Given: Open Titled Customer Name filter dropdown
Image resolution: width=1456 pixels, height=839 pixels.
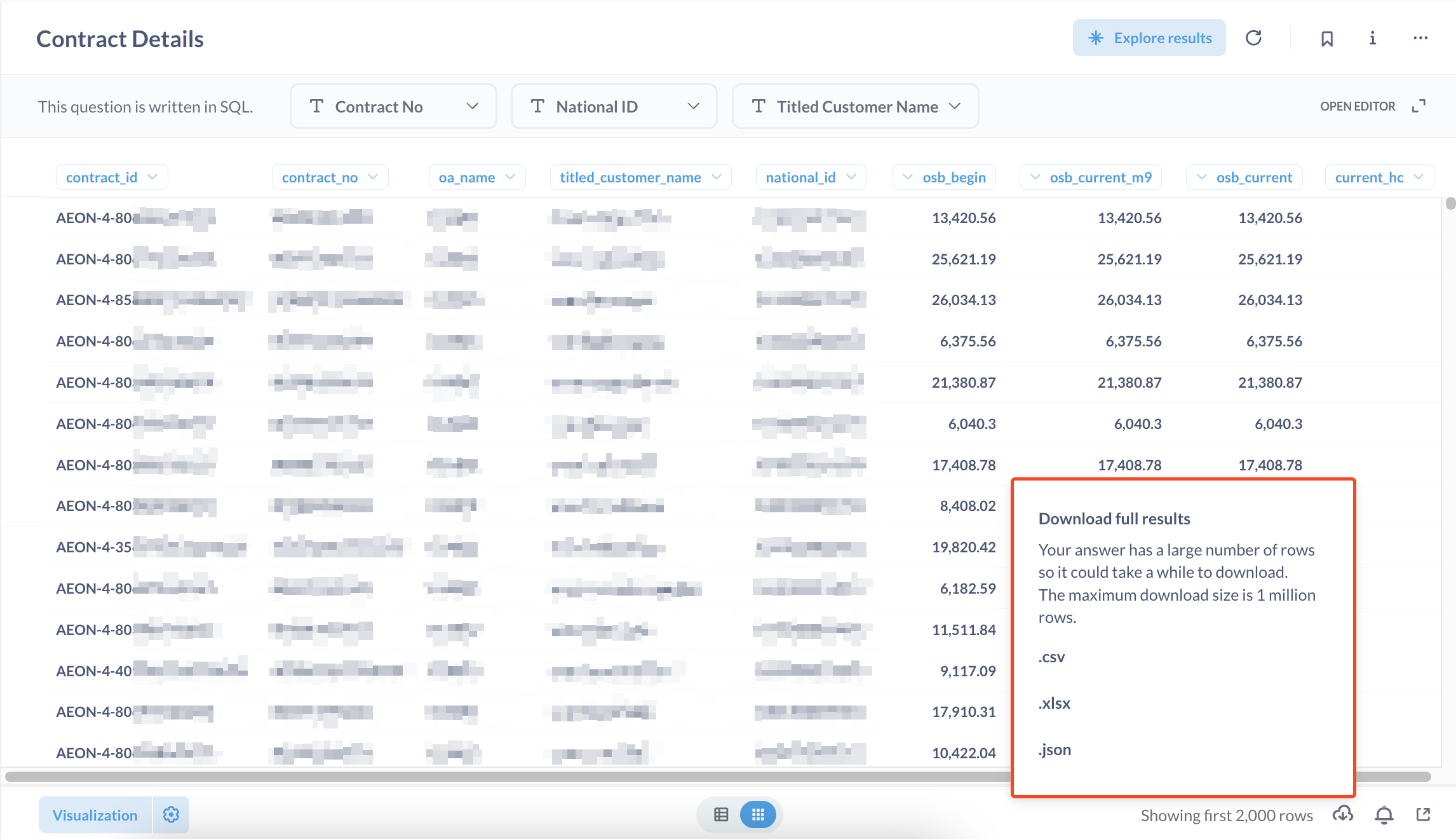Looking at the screenshot, I should click(x=855, y=106).
